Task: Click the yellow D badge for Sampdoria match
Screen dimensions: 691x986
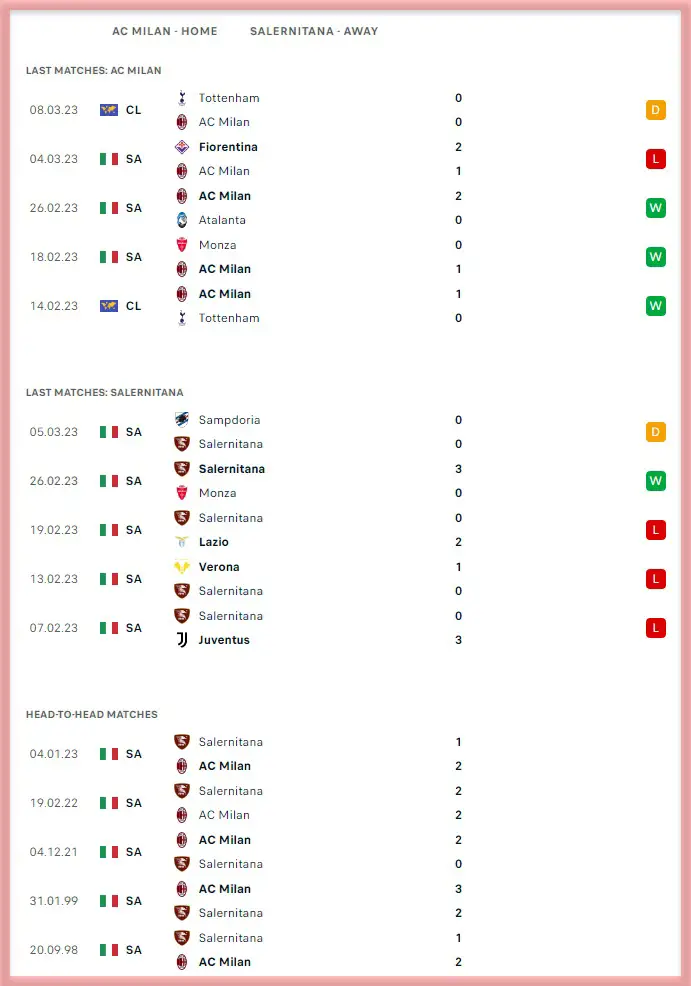Action: [x=656, y=432]
